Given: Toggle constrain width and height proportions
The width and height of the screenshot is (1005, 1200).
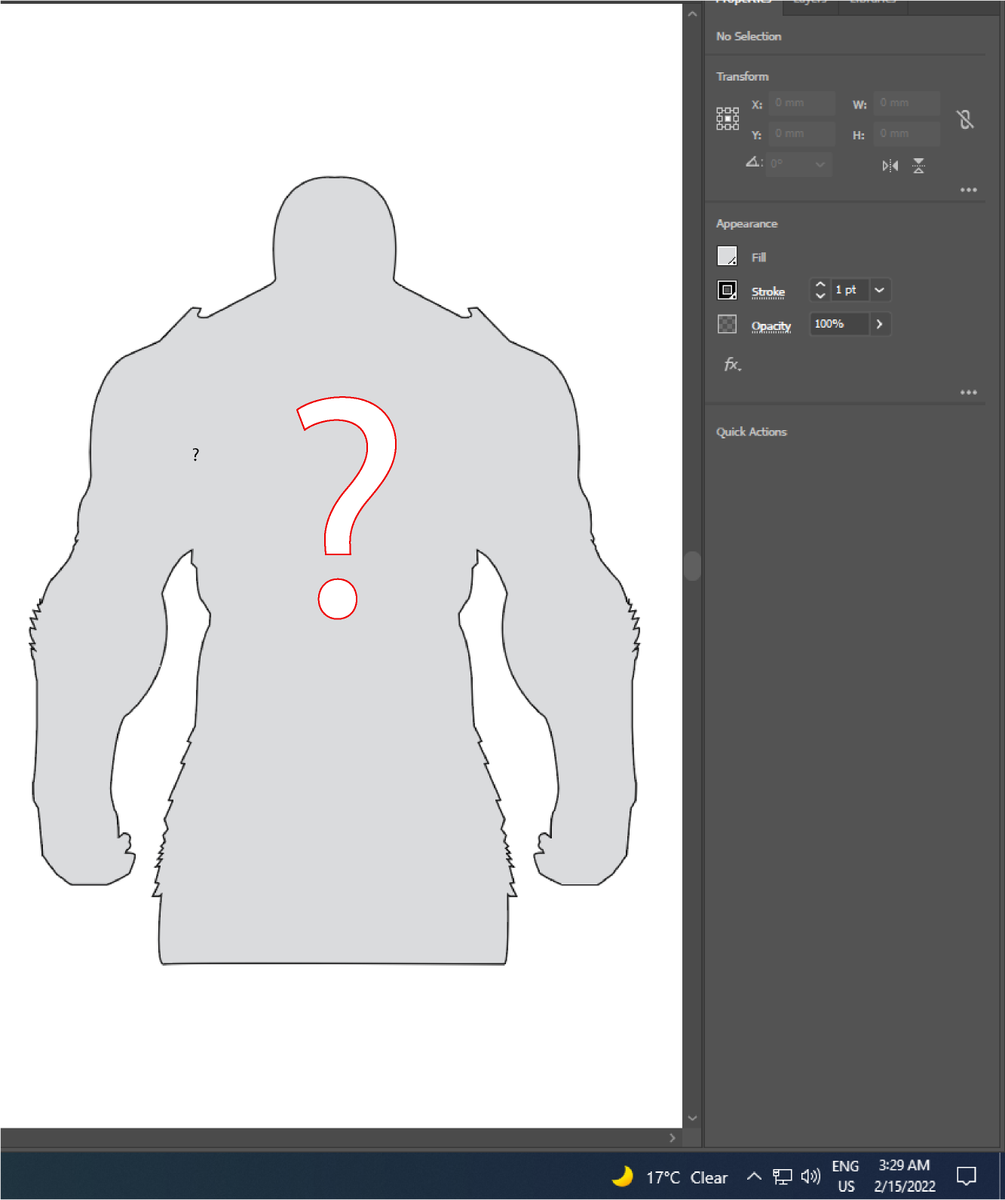Looking at the screenshot, I should (x=965, y=119).
